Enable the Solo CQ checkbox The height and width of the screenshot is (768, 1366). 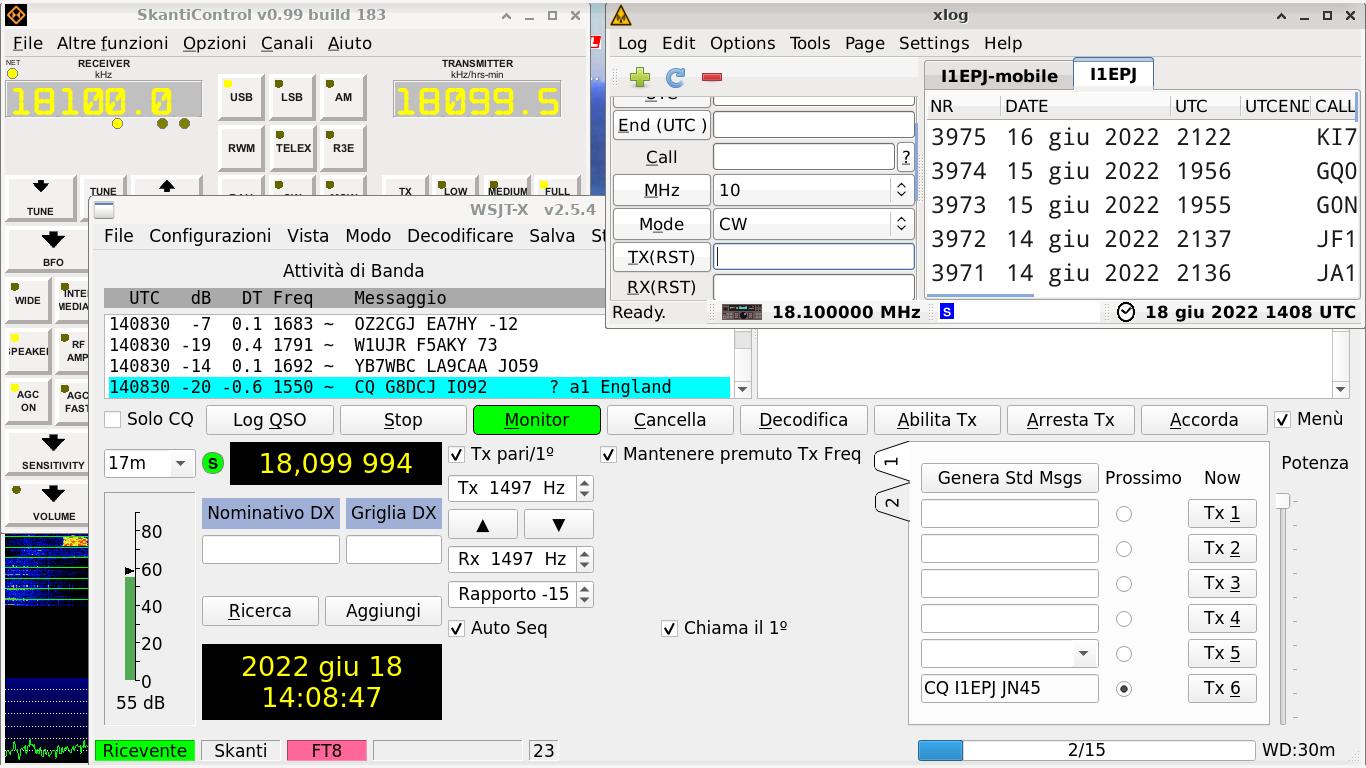click(113, 420)
